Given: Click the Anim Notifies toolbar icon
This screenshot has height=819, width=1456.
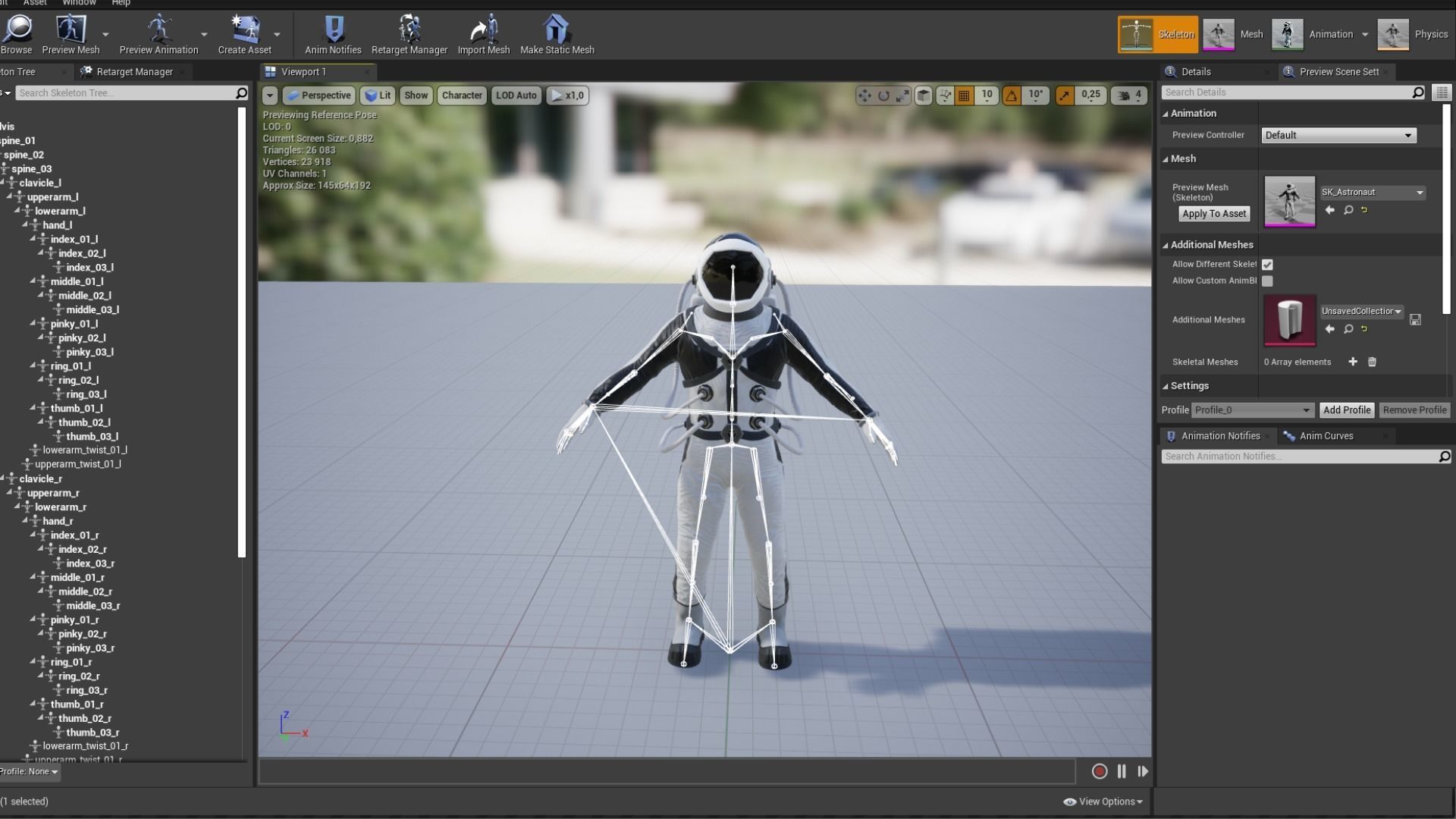Looking at the screenshot, I should (333, 35).
